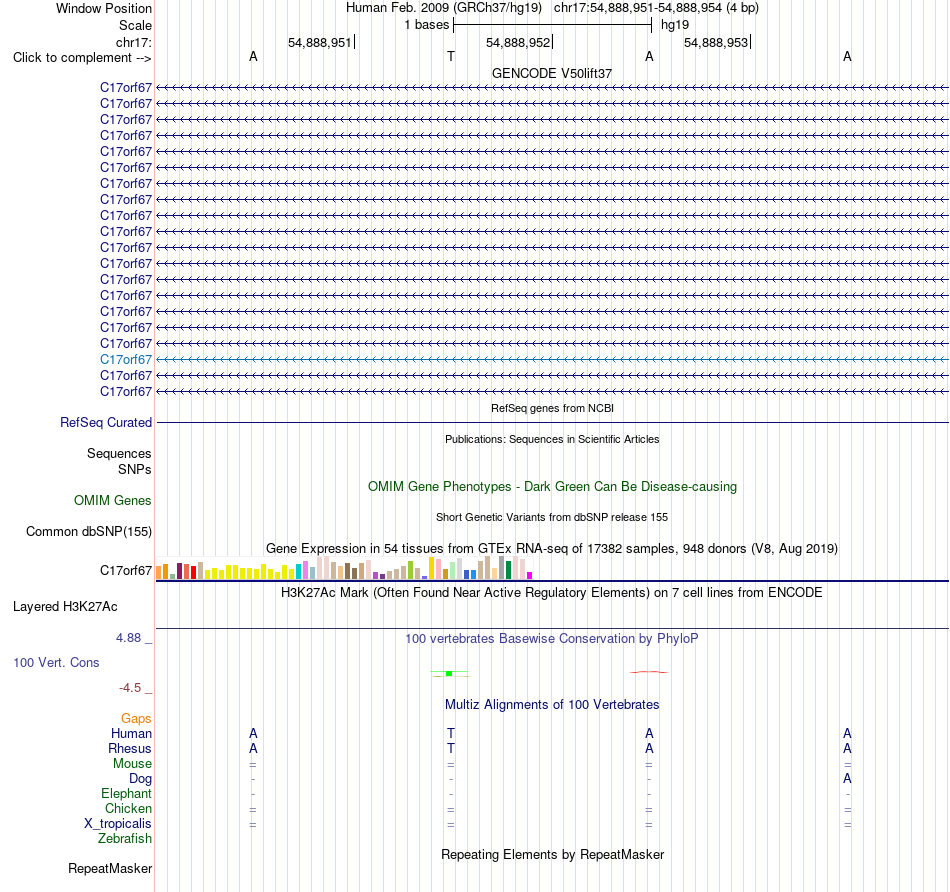The height and width of the screenshot is (892, 950).
Task: Click the 54,888,952 ruler position
Action: [517, 42]
